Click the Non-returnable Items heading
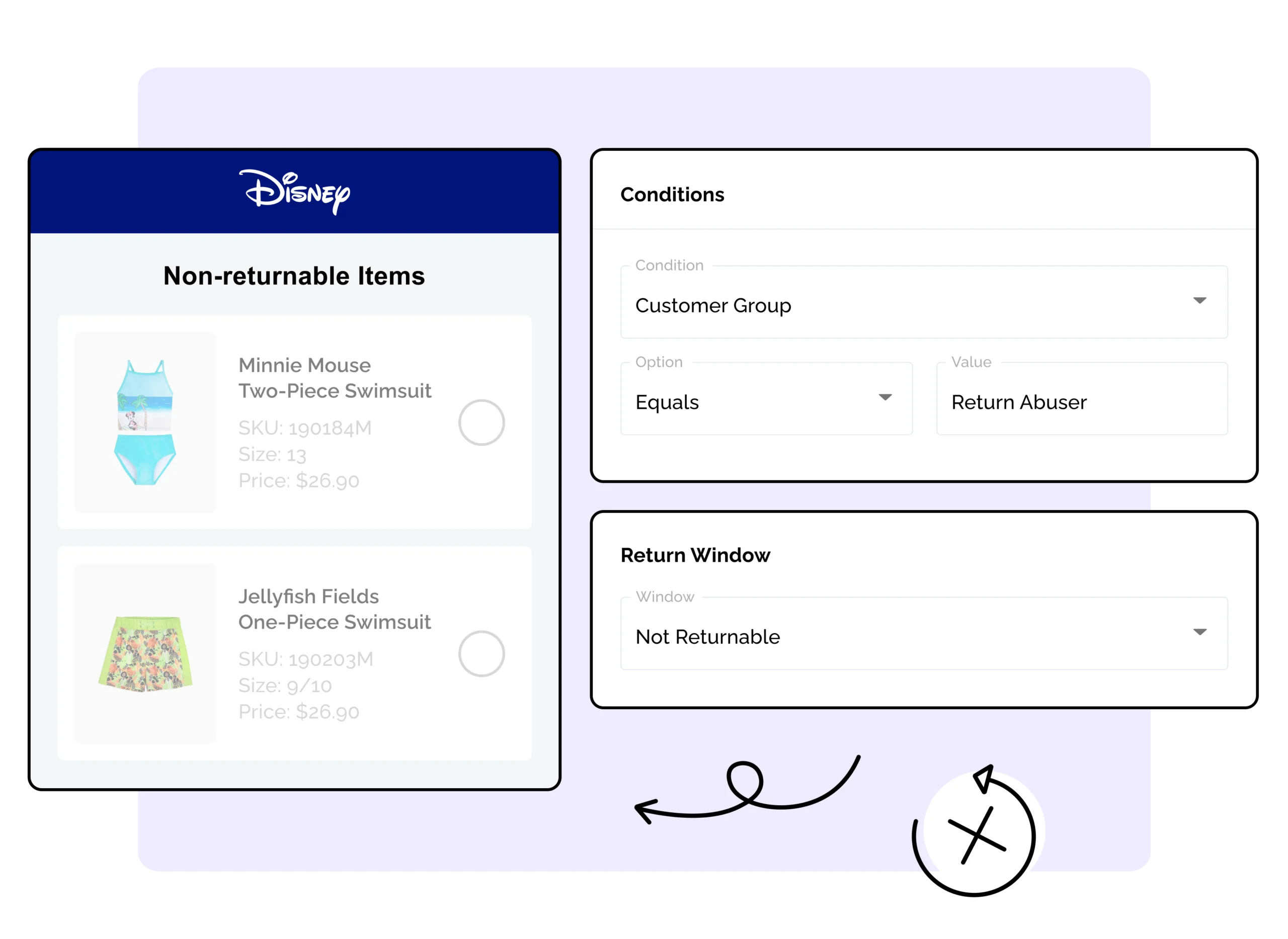This screenshot has height=939, width=1288. (294, 276)
